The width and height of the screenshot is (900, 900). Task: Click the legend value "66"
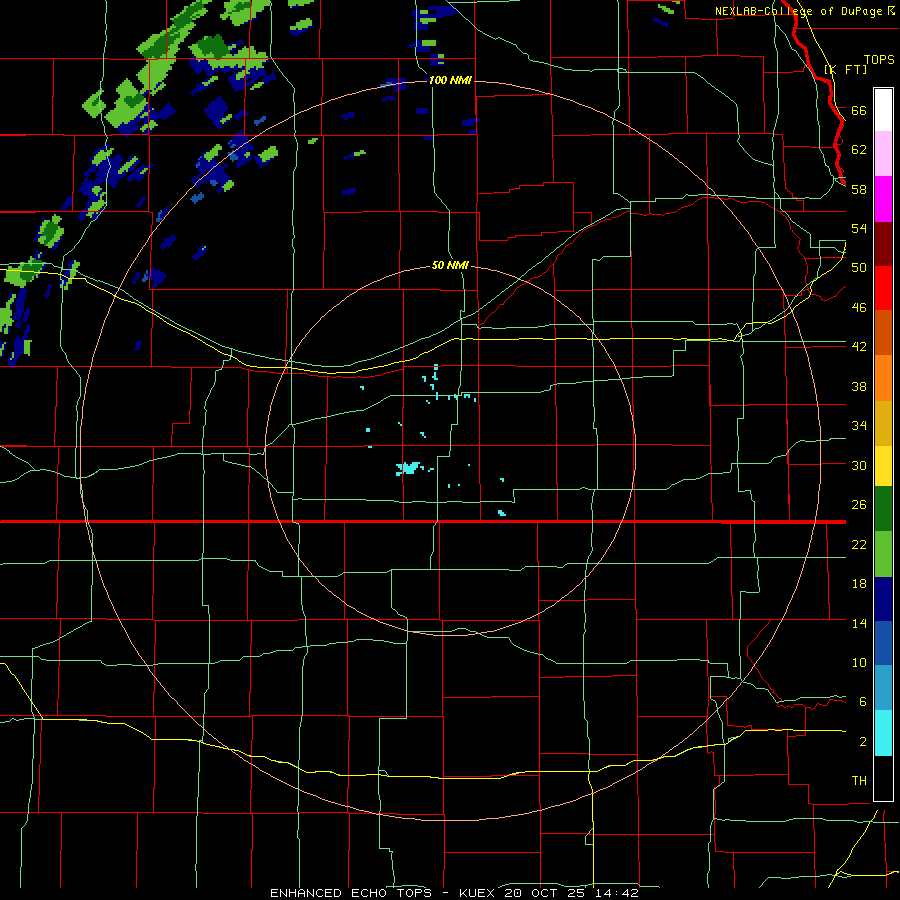[859, 111]
